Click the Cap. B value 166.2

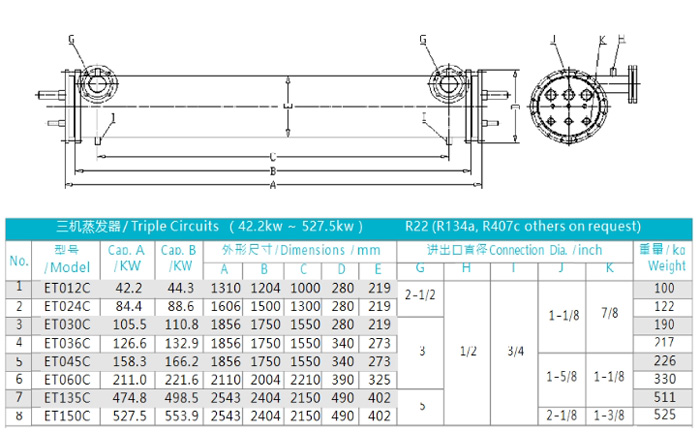click(x=182, y=361)
